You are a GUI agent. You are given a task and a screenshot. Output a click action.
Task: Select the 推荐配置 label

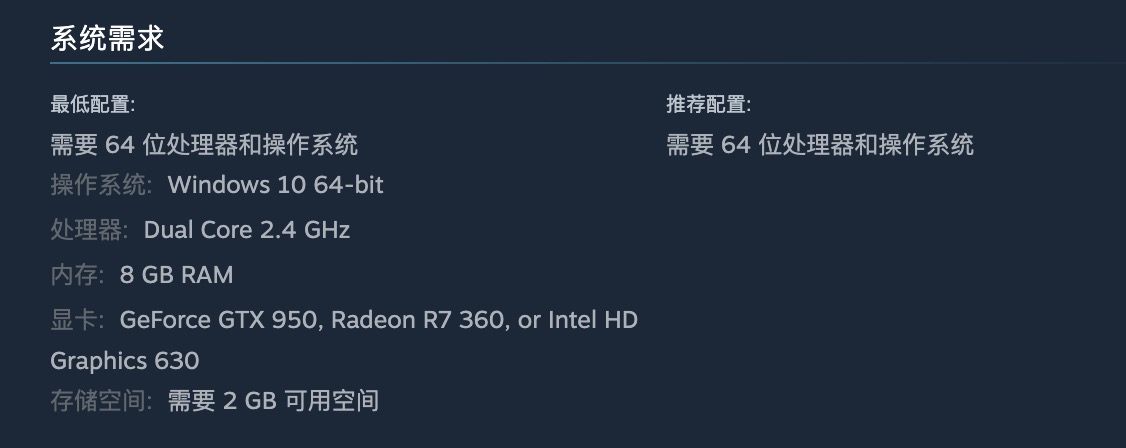(709, 105)
